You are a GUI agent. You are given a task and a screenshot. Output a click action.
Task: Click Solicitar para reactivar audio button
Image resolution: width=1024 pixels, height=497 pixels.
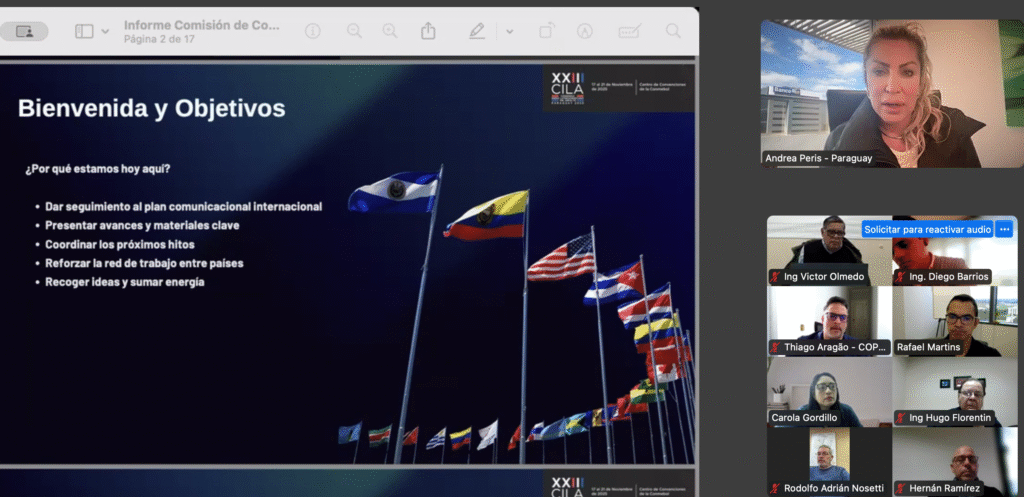pyautogui.click(x=927, y=230)
